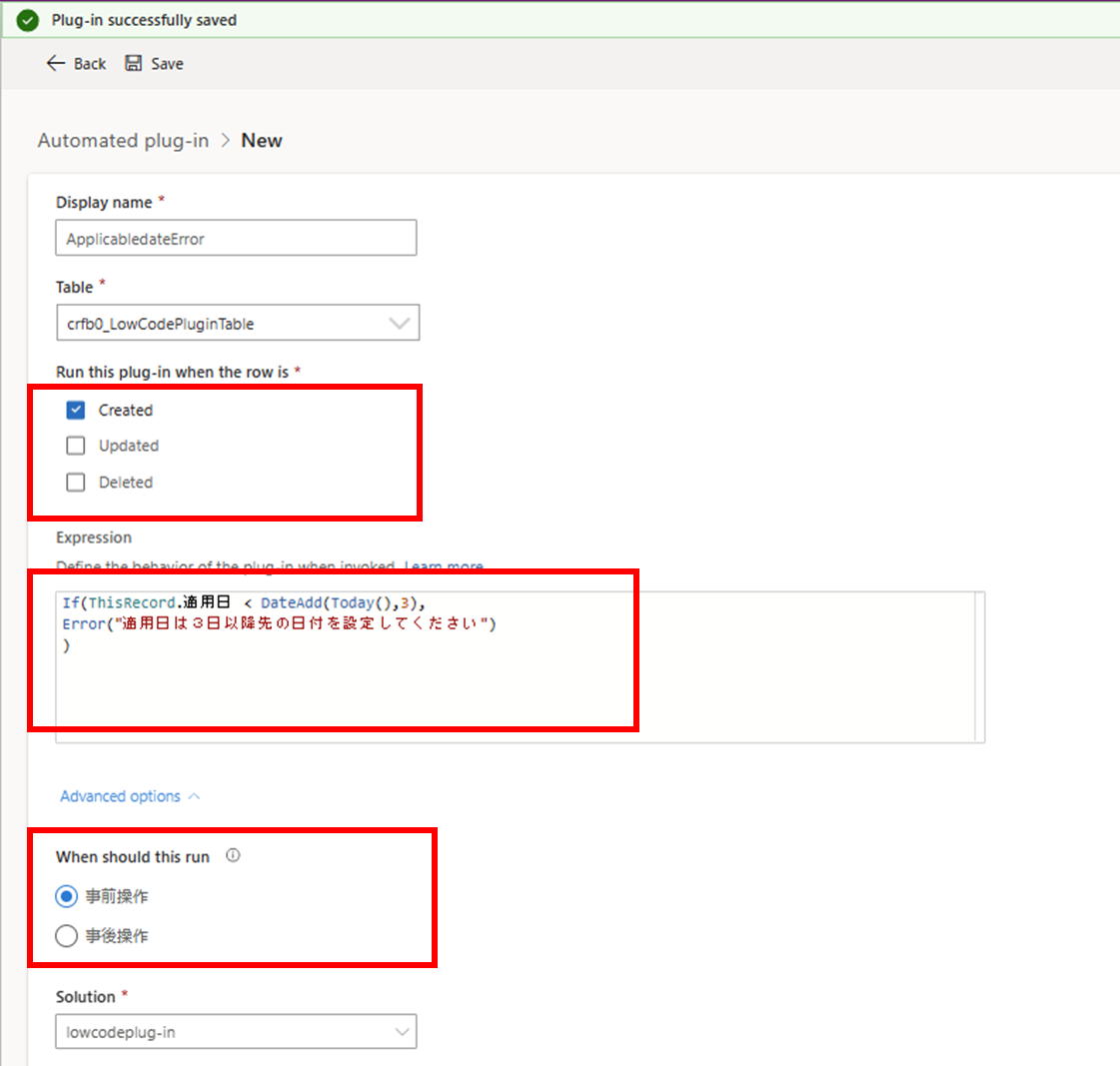This screenshot has height=1066, width=1120.
Task: Enable the Updated checkbox
Action: pyautogui.click(x=76, y=446)
